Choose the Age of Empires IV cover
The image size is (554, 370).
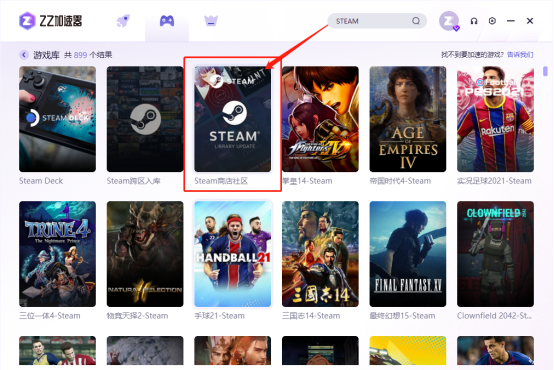pyautogui.click(x=408, y=119)
